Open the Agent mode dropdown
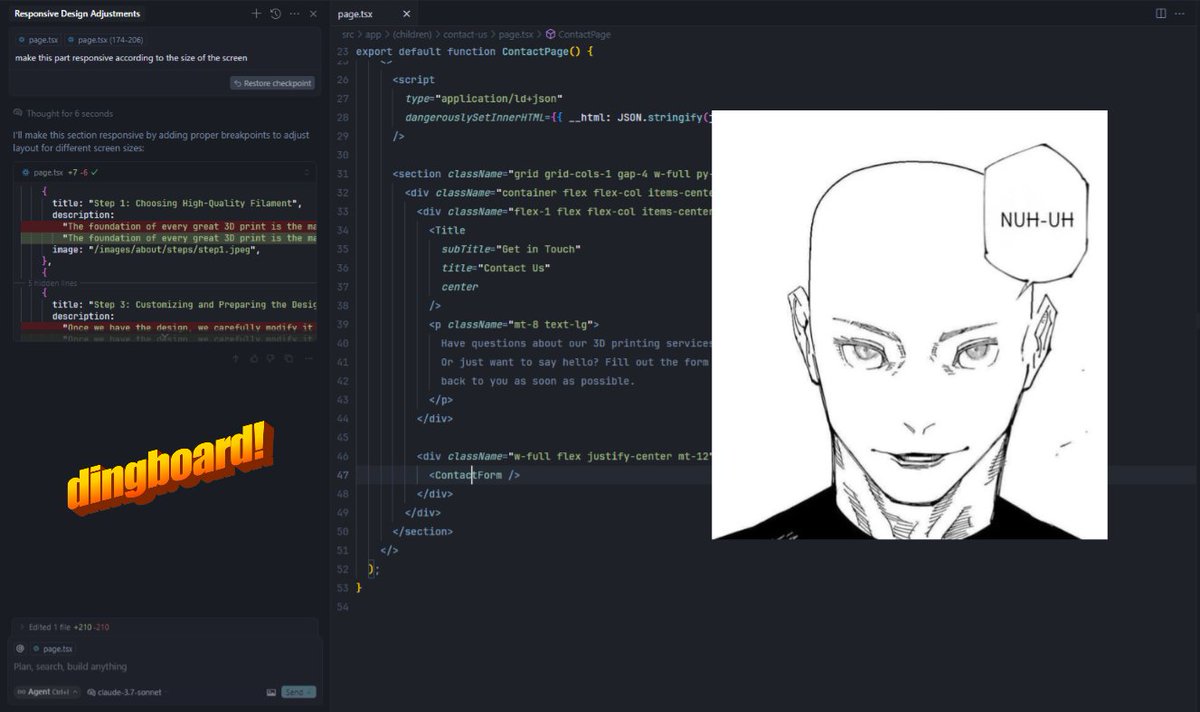This screenshot has height=712, width=1200. 47,692
